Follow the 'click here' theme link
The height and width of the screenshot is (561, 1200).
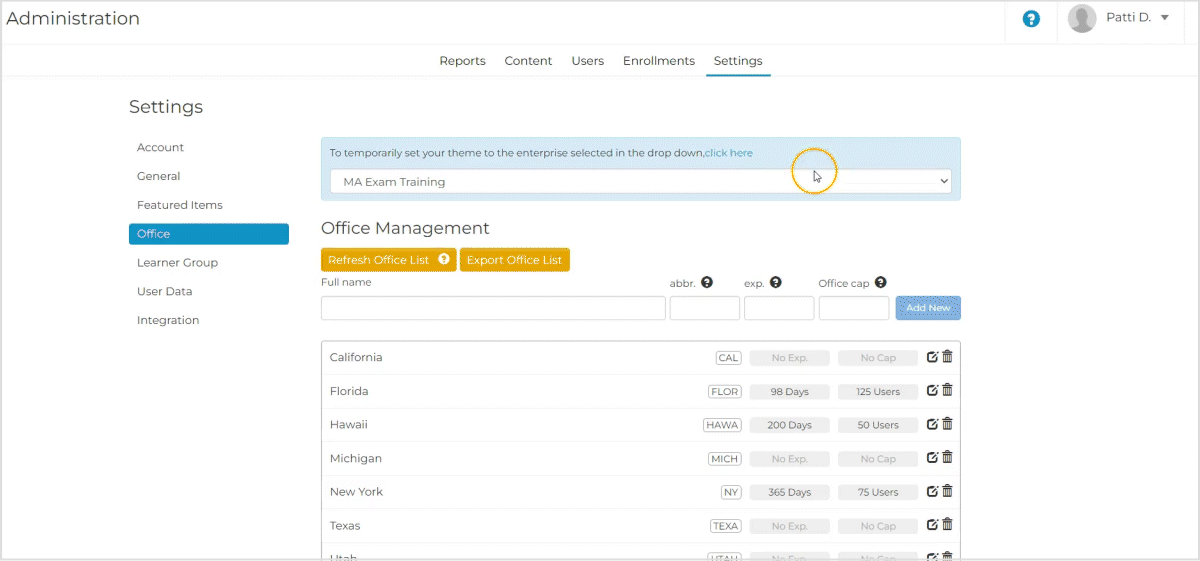tap(729, 153)
